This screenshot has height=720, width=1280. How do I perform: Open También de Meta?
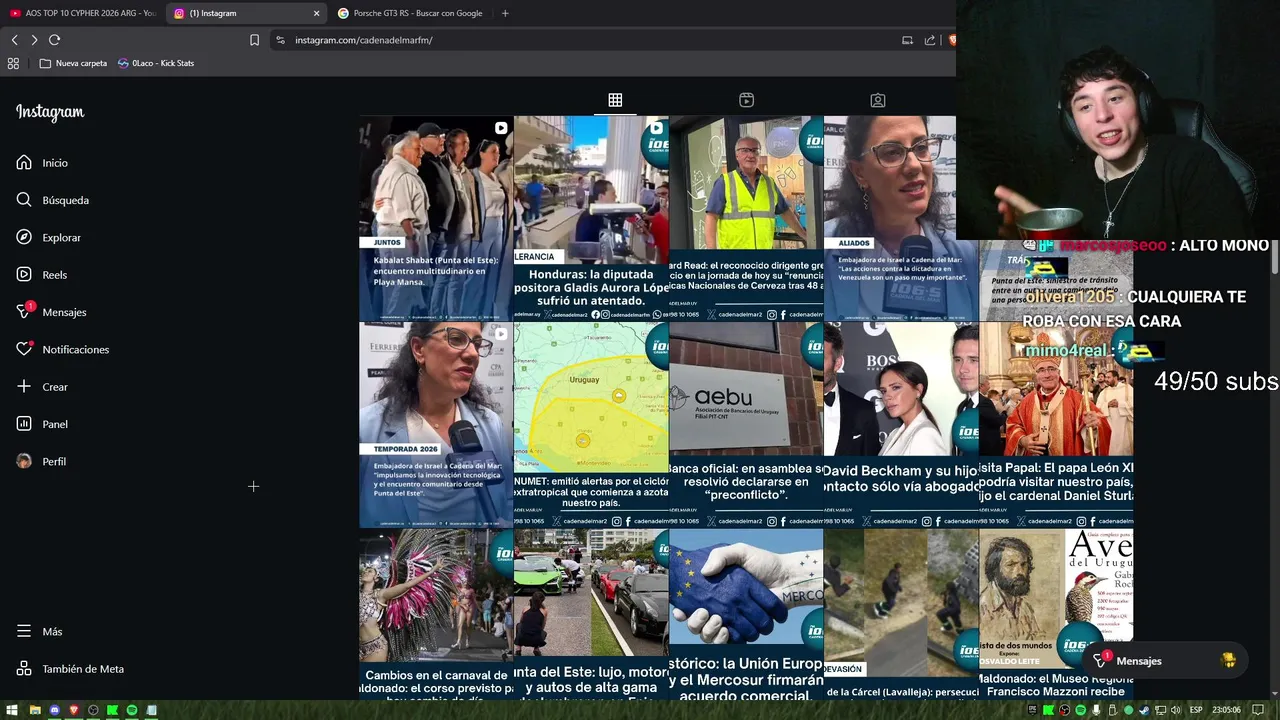pos(70,669)
